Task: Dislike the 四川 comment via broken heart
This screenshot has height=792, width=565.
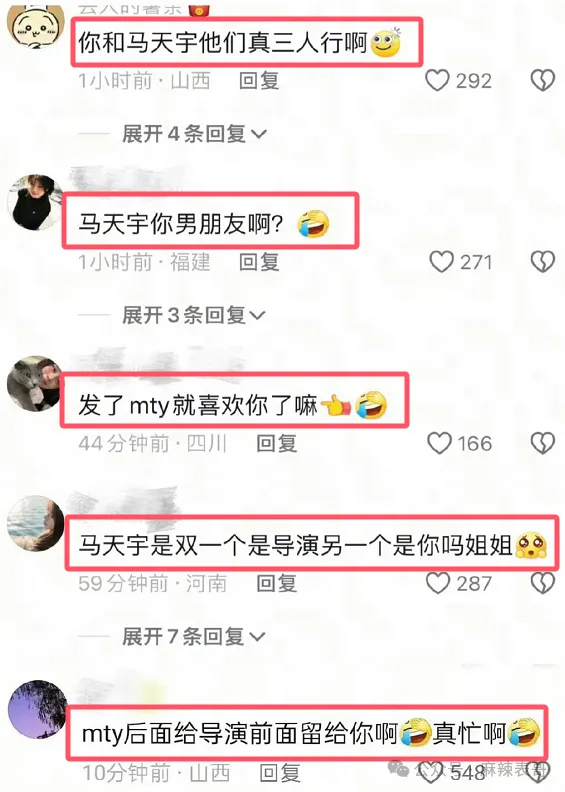Action: click(x=543, y=443)
